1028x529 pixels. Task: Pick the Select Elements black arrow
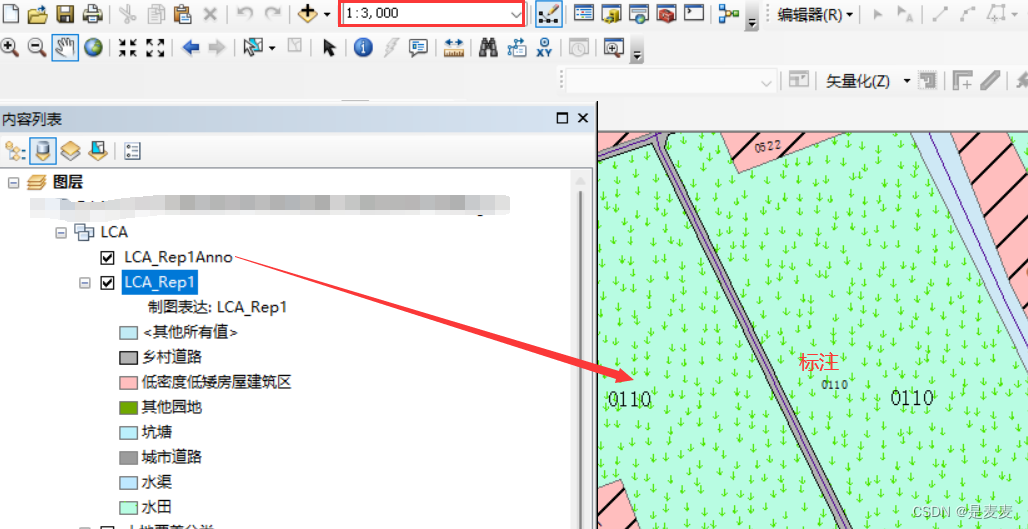pos(330,47)
